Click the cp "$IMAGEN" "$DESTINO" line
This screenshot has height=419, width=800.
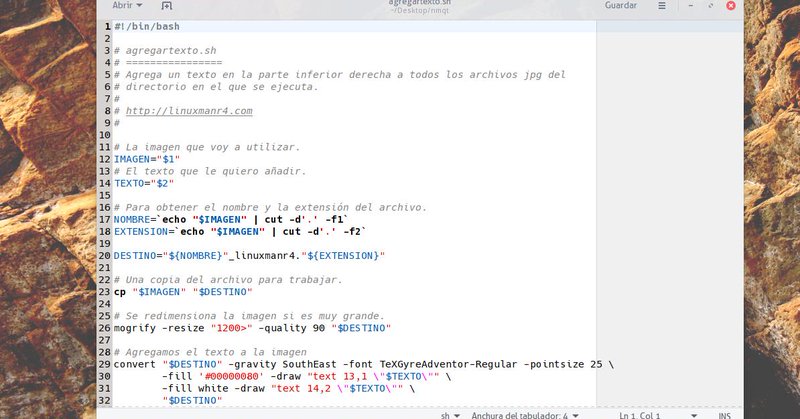click(183, 292)
